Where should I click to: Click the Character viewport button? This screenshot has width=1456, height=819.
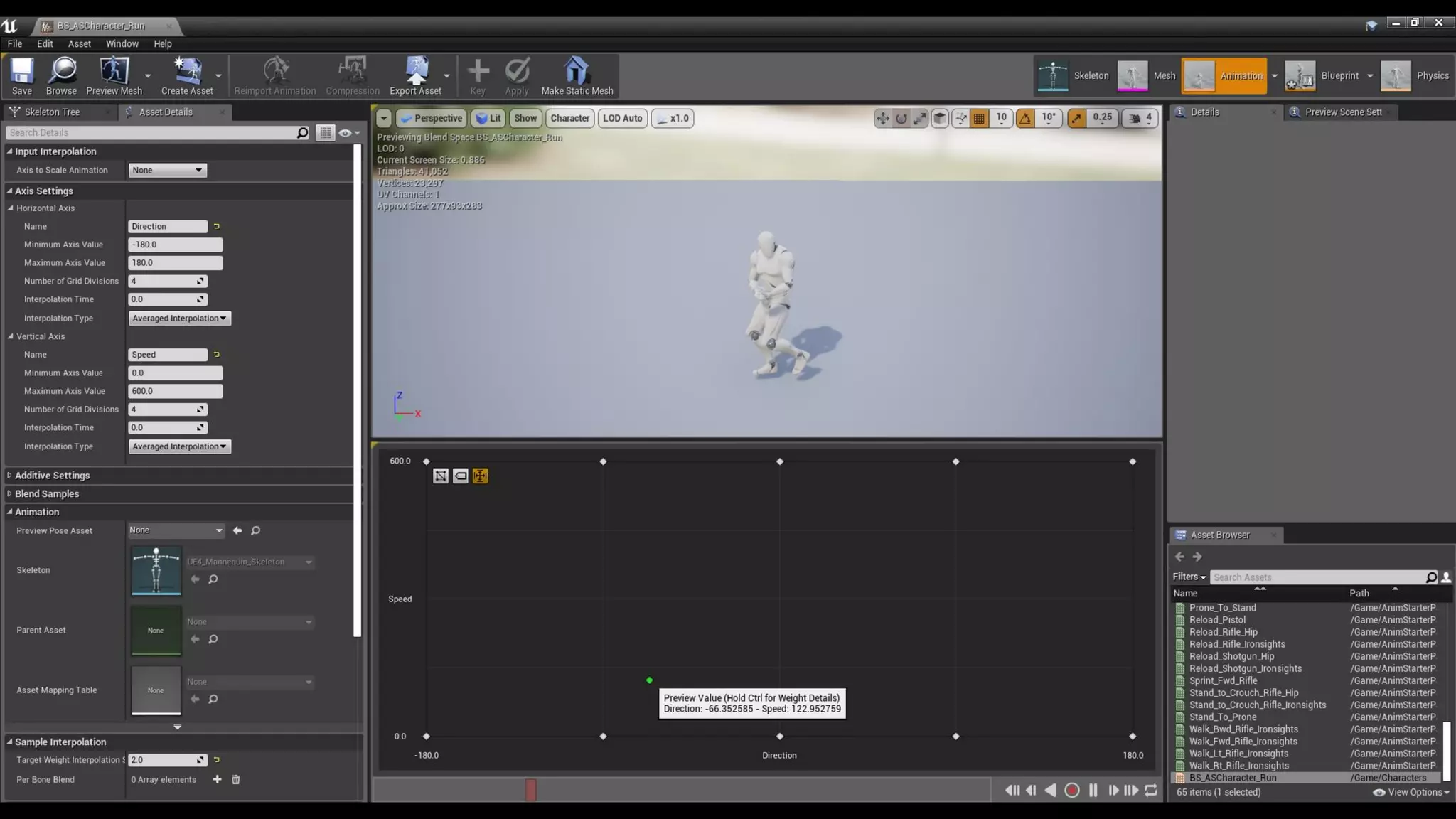tap(569, 118)
